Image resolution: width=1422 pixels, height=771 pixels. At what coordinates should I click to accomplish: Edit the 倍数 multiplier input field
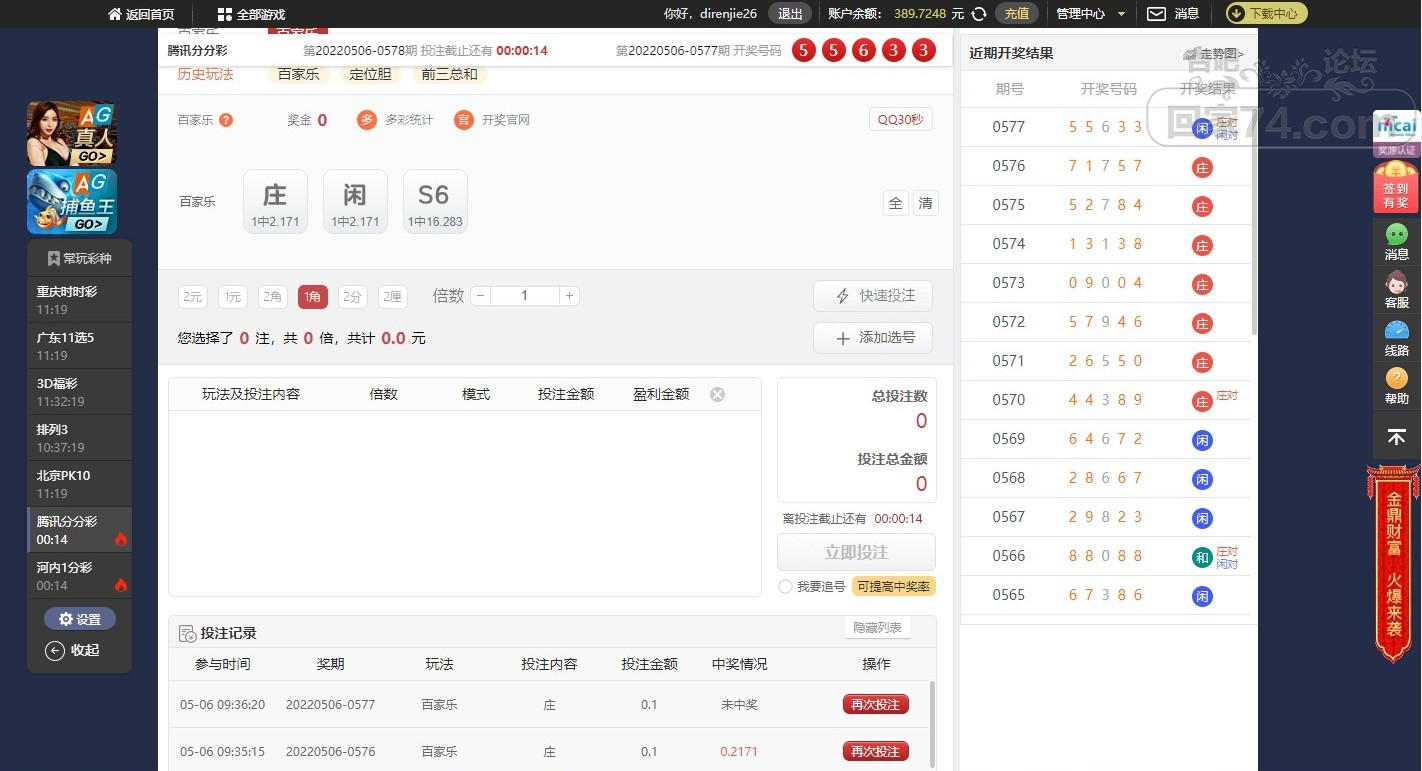tap(525, 296)
